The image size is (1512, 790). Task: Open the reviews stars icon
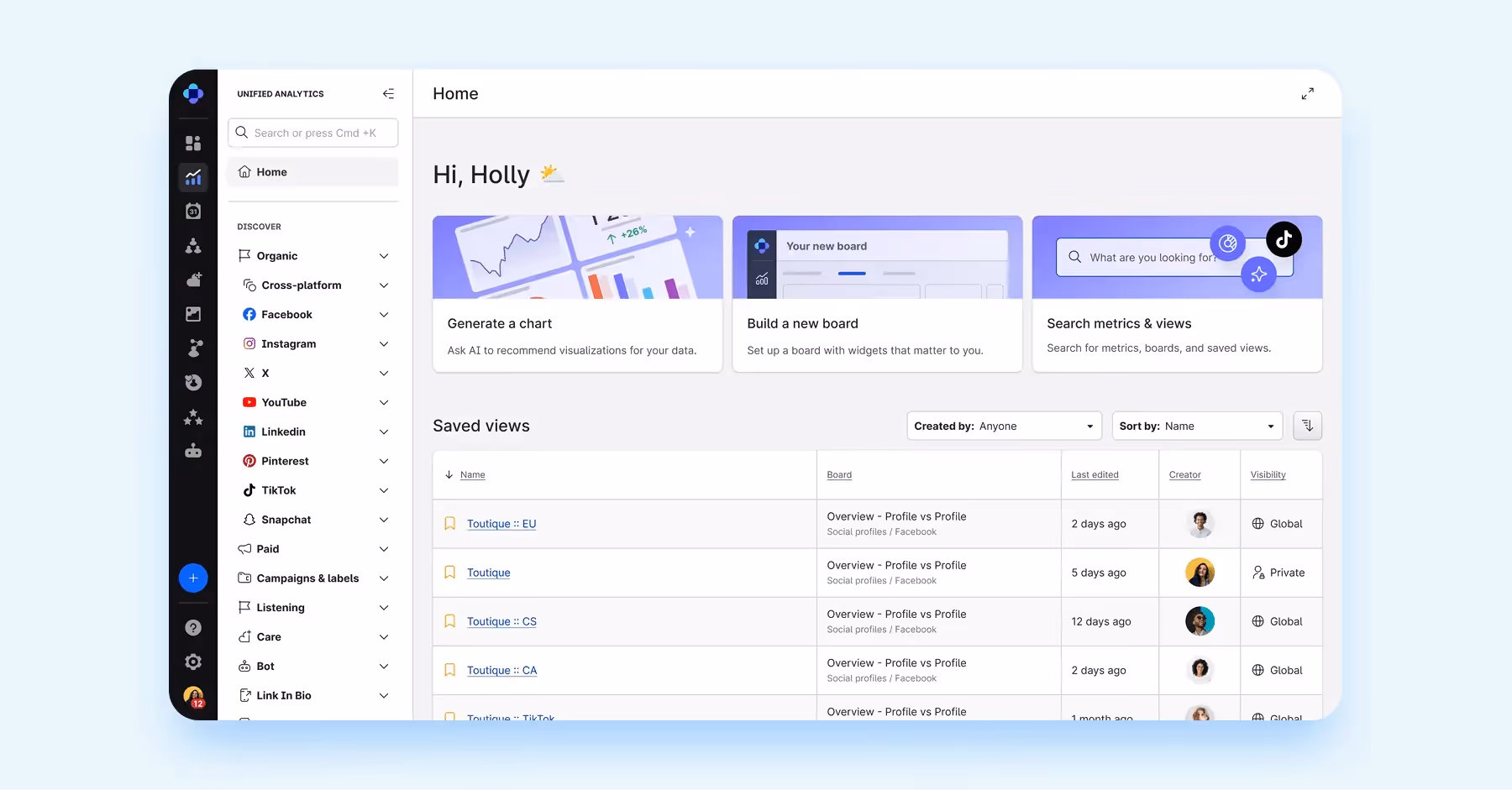pos(193,417)
